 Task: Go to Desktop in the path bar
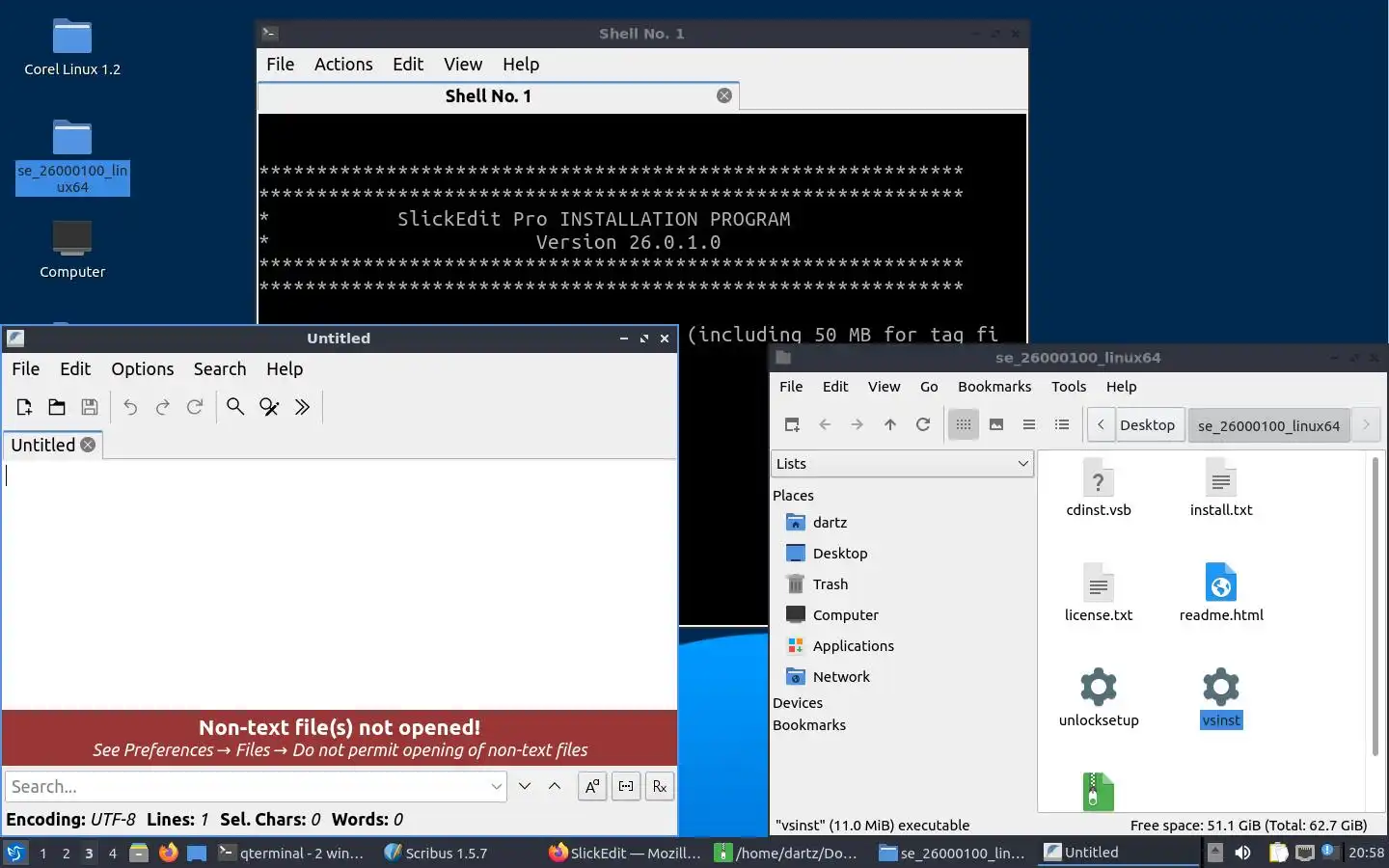pyautogui.click(x=1147, y=424)
